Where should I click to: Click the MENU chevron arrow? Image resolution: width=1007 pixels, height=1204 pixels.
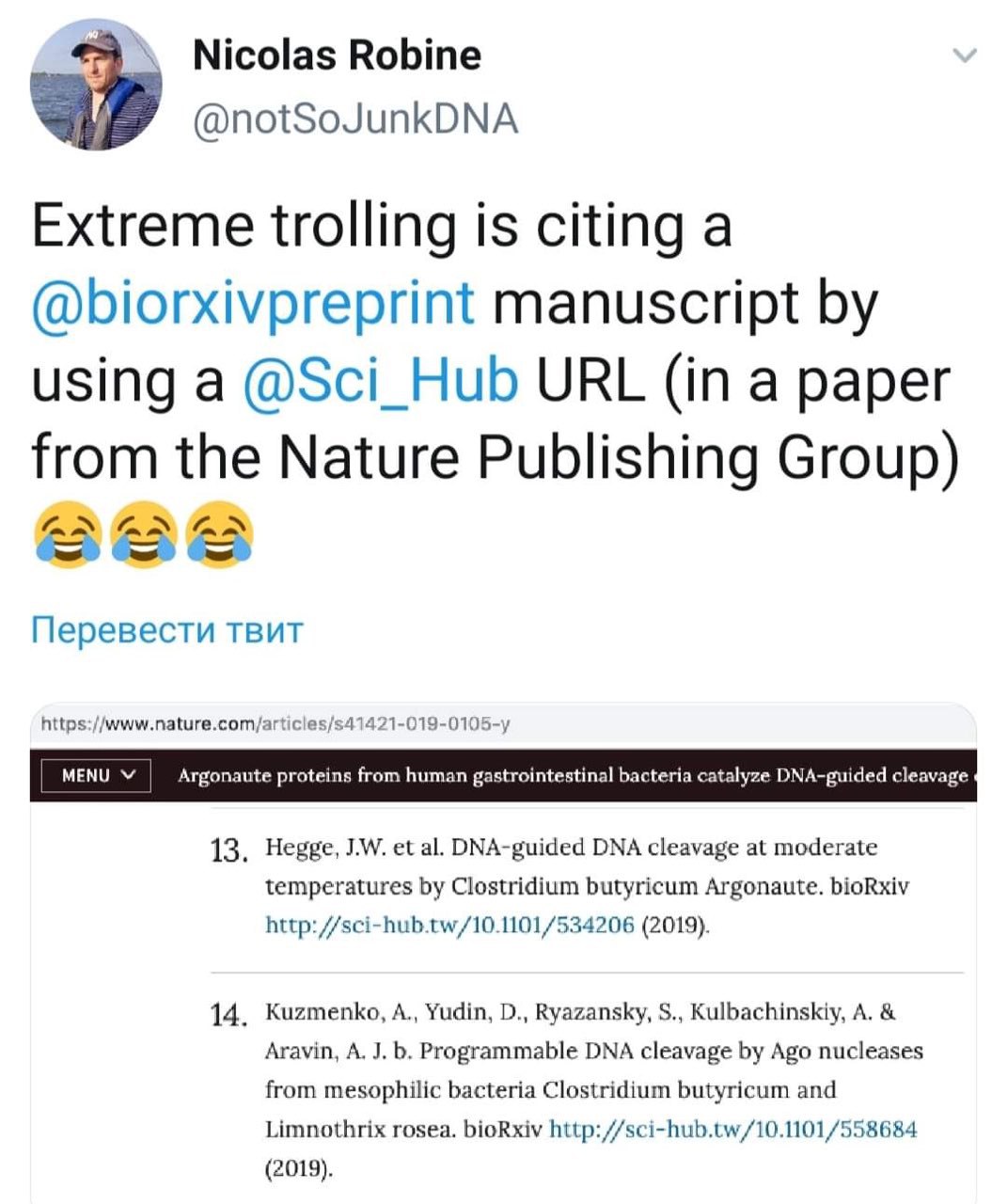[x=131, y=775]
